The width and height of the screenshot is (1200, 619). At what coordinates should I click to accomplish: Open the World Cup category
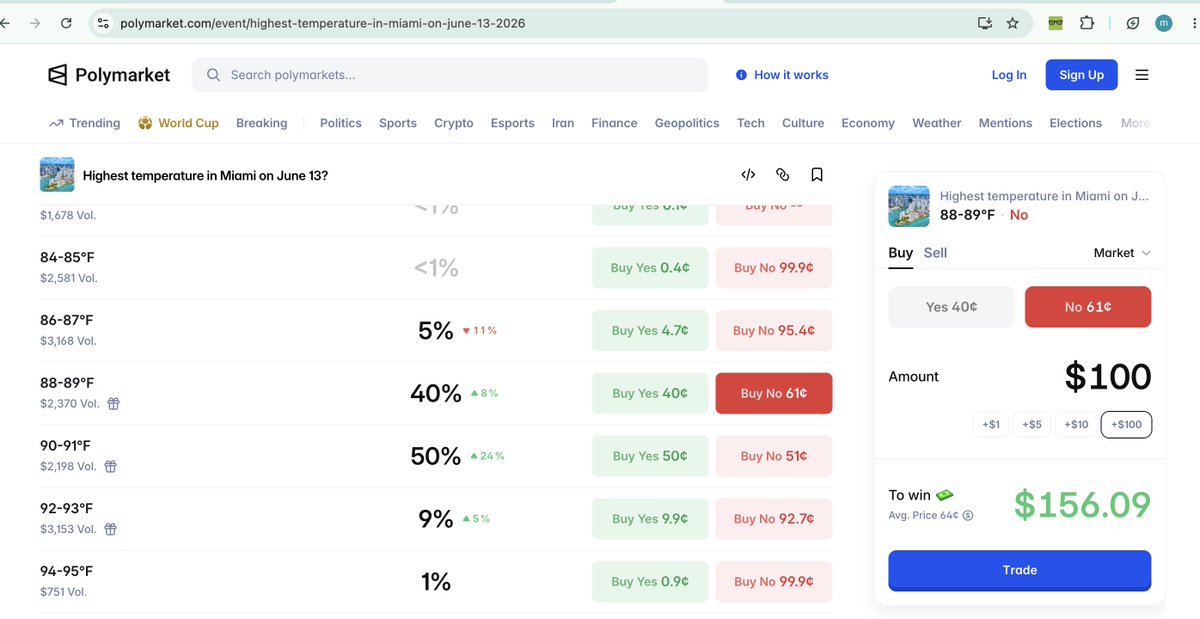(178, 123)
